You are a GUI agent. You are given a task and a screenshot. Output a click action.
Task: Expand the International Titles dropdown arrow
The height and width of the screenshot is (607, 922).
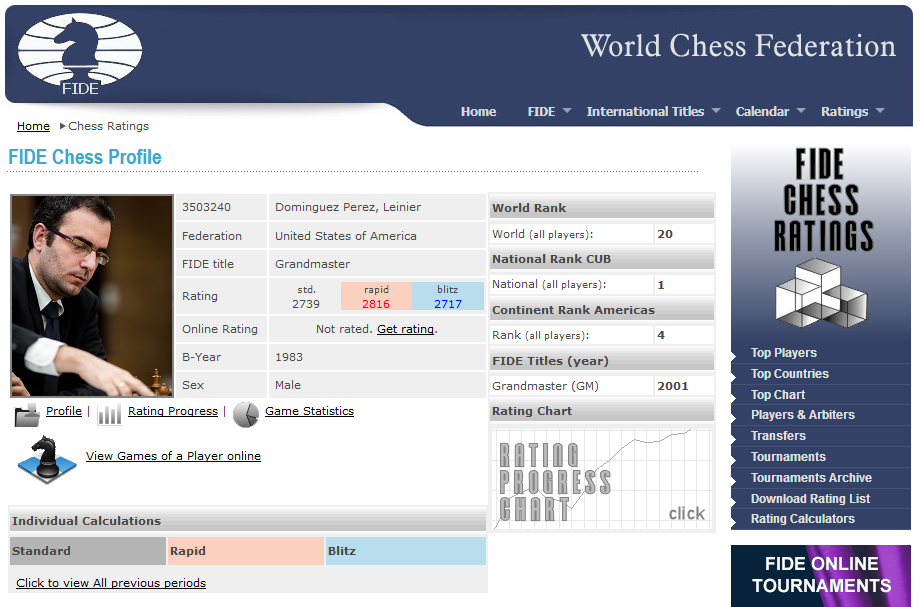point(716,111)
